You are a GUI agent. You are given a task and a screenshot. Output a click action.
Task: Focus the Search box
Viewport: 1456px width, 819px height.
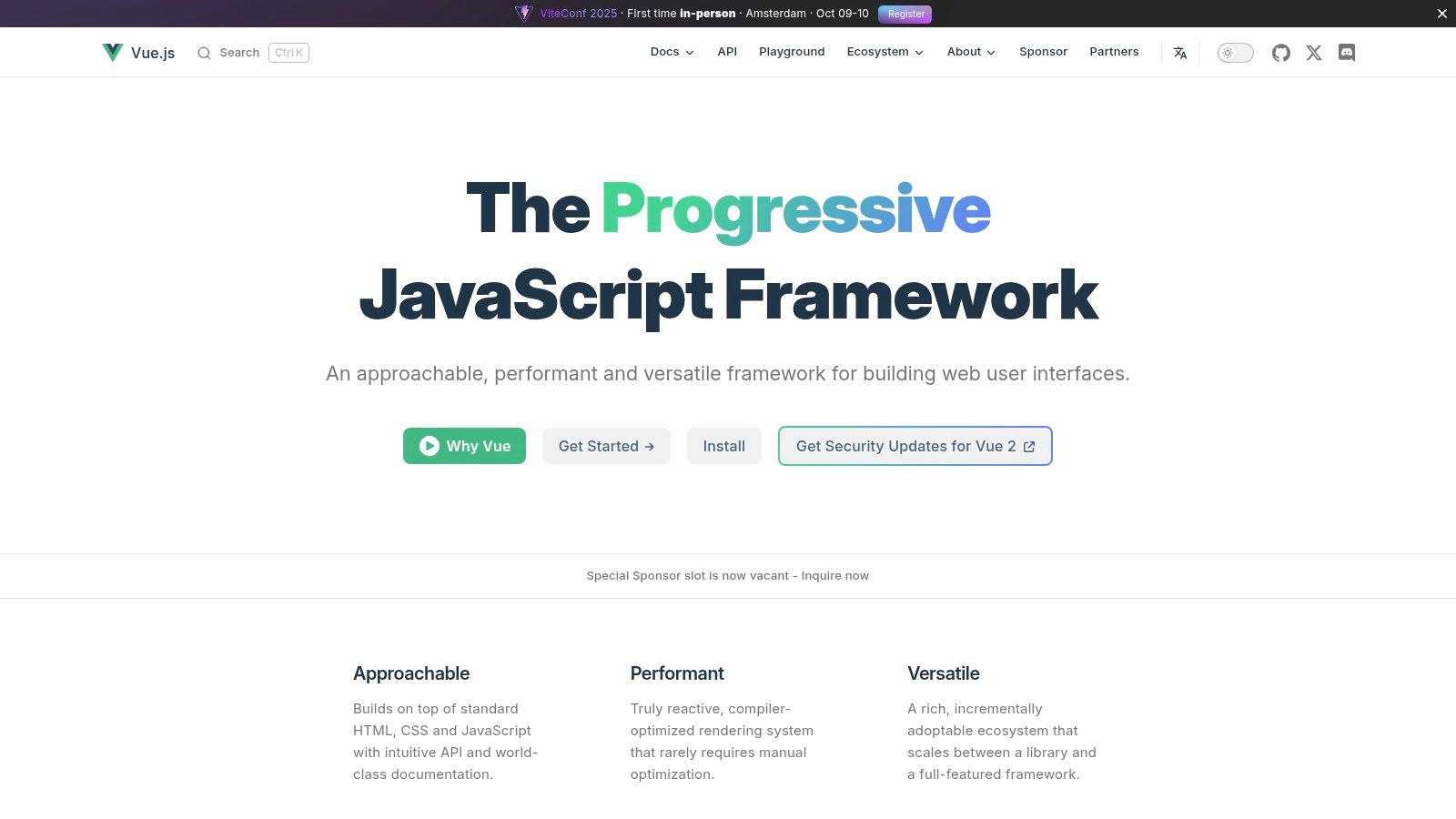pyautogui.click(x=253, y=53)
